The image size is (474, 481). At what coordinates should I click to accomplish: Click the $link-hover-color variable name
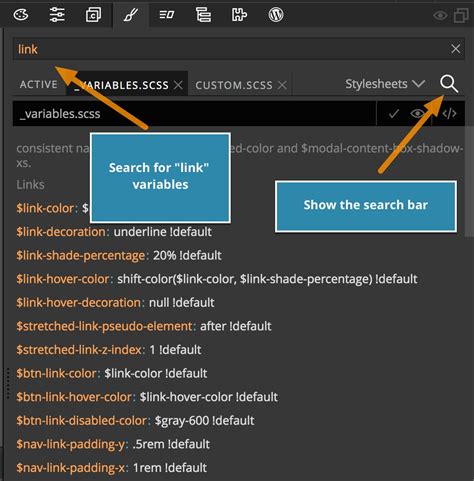[63, 279]
